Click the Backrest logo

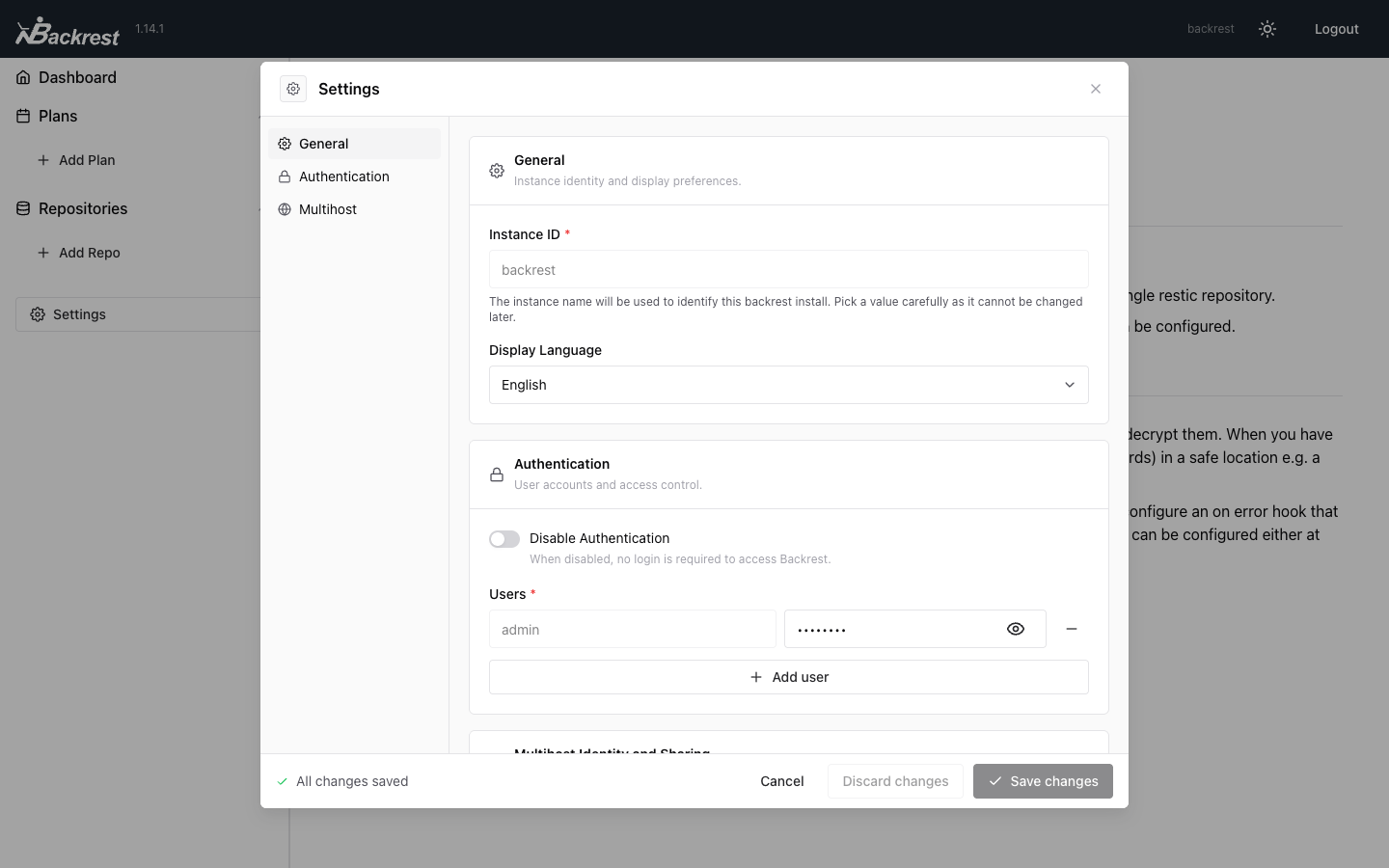[x=68, y=31]
